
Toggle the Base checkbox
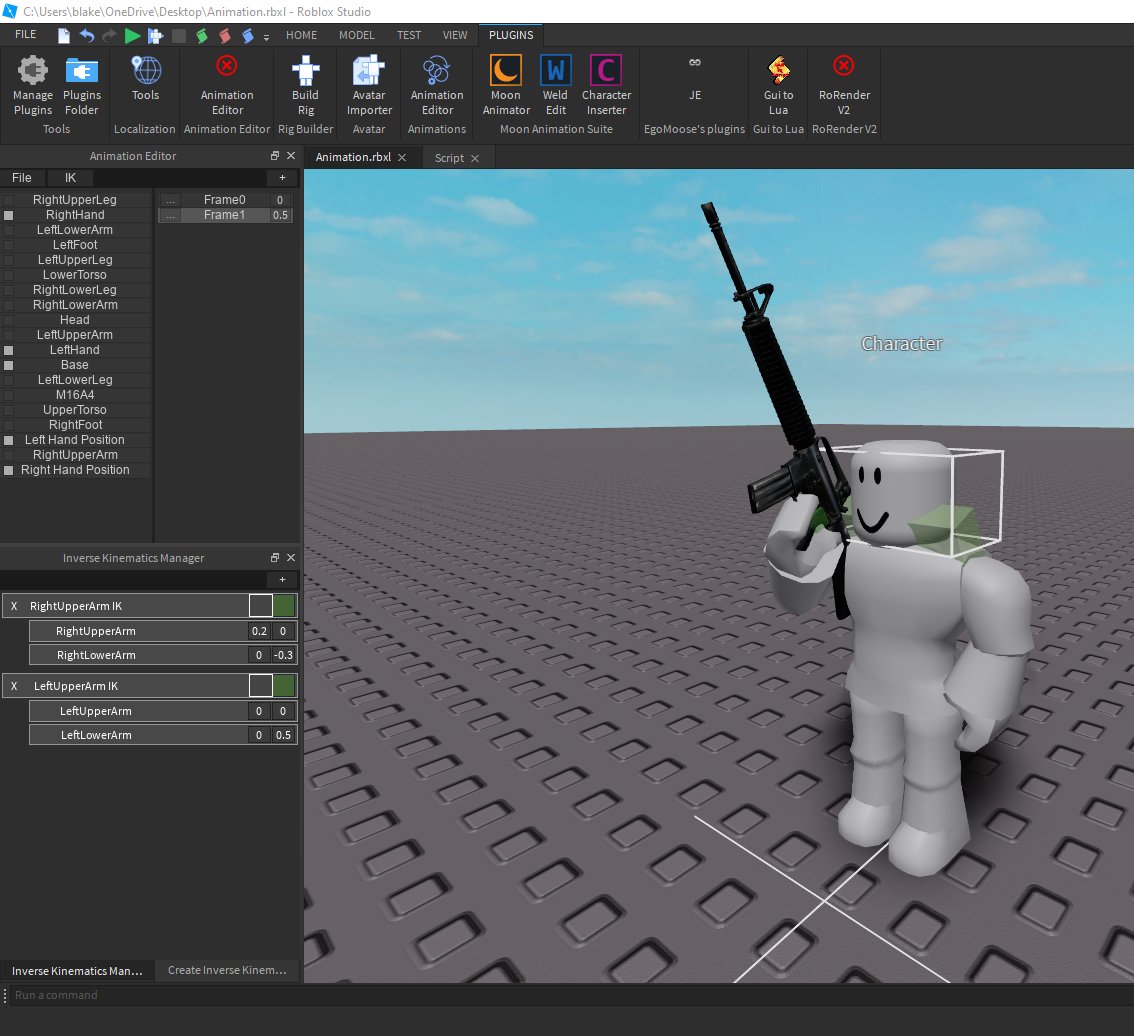coord(9,365)
